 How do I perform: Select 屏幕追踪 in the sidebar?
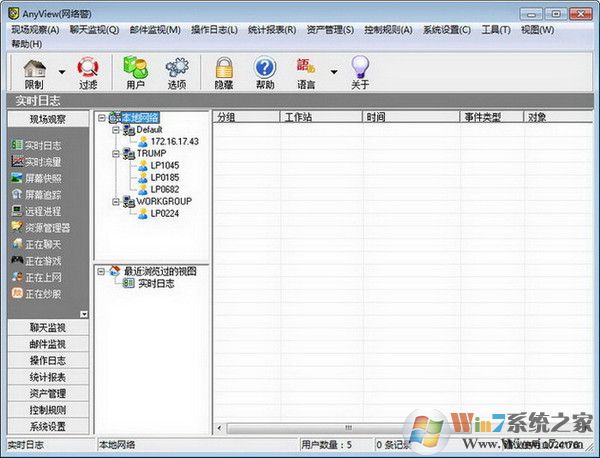coord(36,195)
